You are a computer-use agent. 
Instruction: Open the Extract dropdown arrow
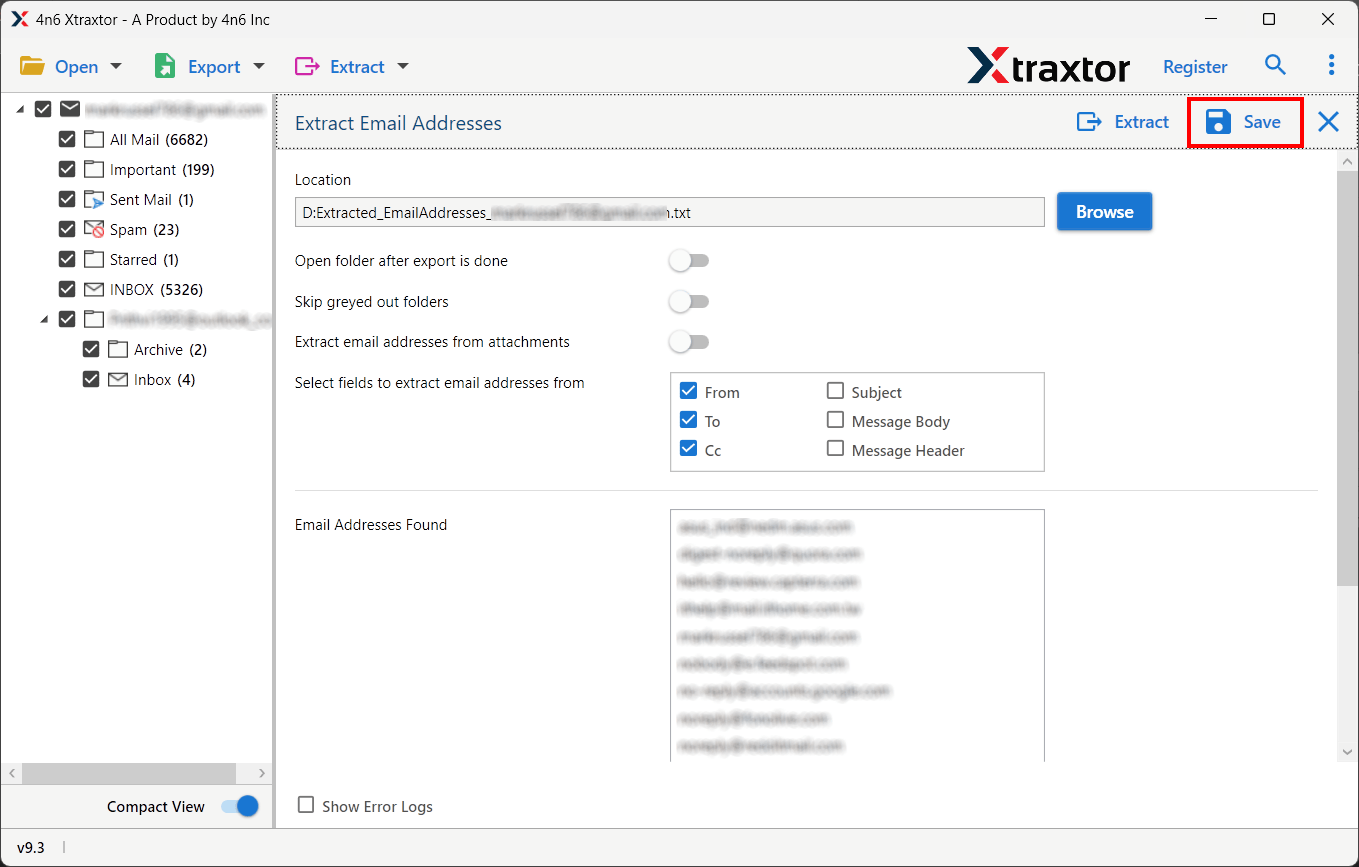[x=402, y=66]
